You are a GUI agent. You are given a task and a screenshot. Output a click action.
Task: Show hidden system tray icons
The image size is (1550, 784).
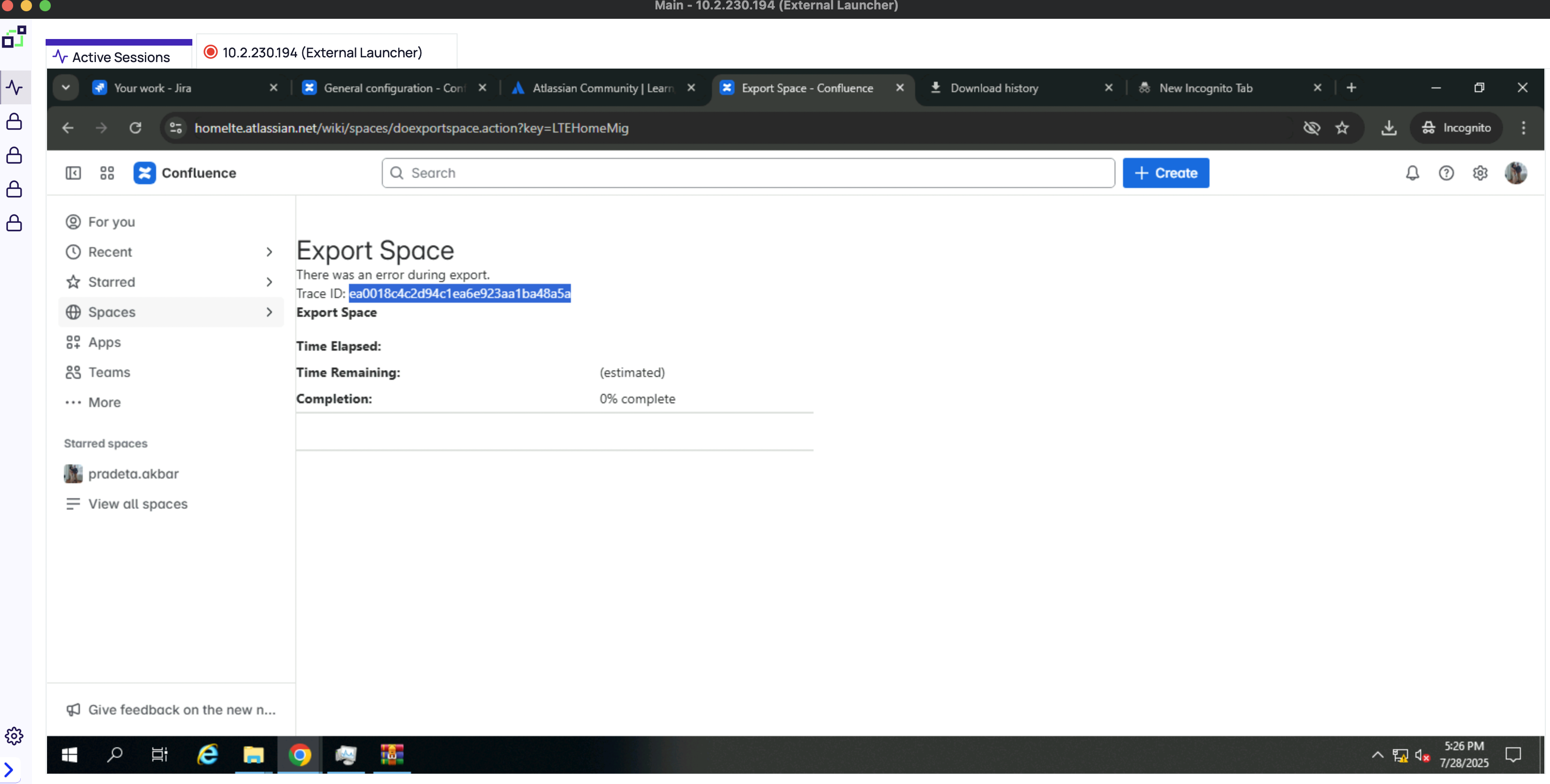(1377, 754)
